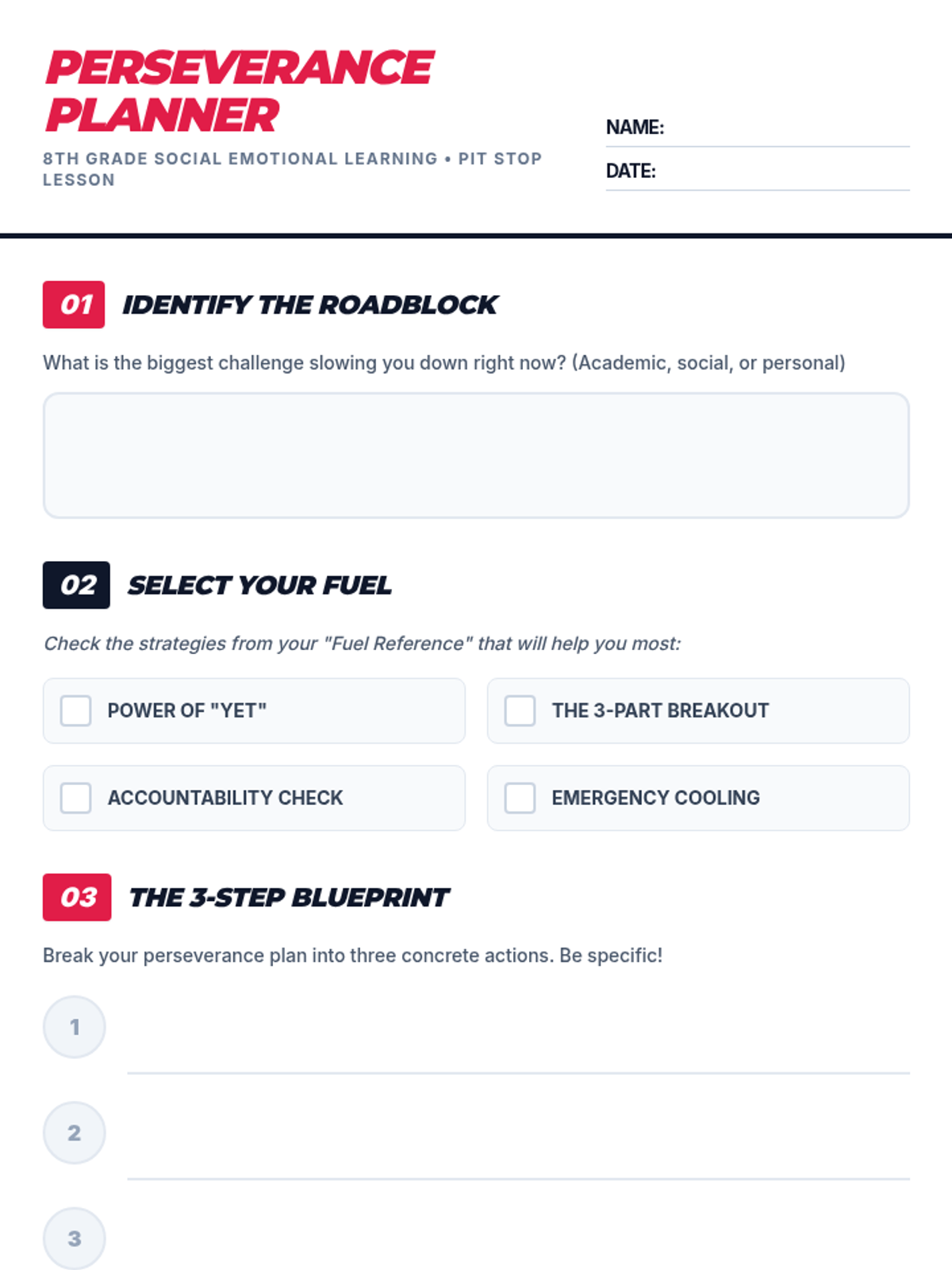Click the red 01 section badge
The width and height of the screenshot is (952, 1270).
pyautogui.click(x=74, y=305)
